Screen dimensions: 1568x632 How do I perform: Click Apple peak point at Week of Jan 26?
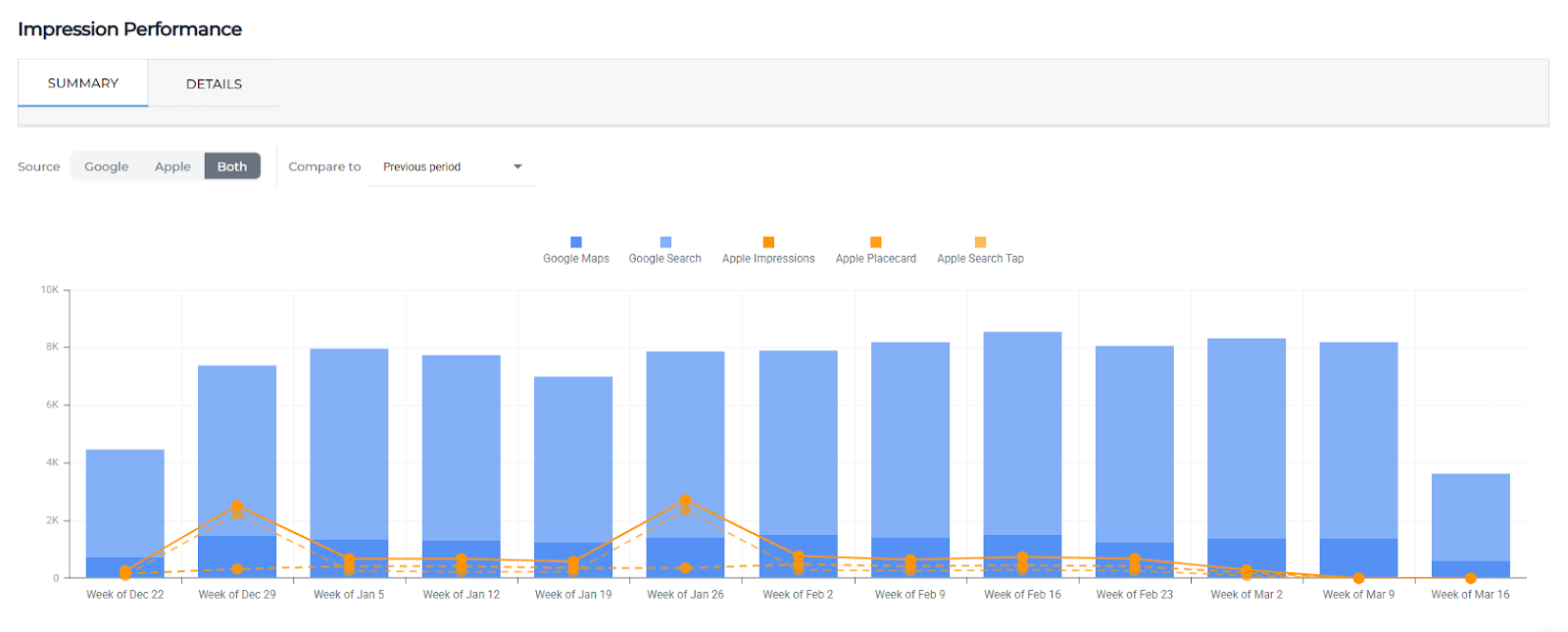685,501
